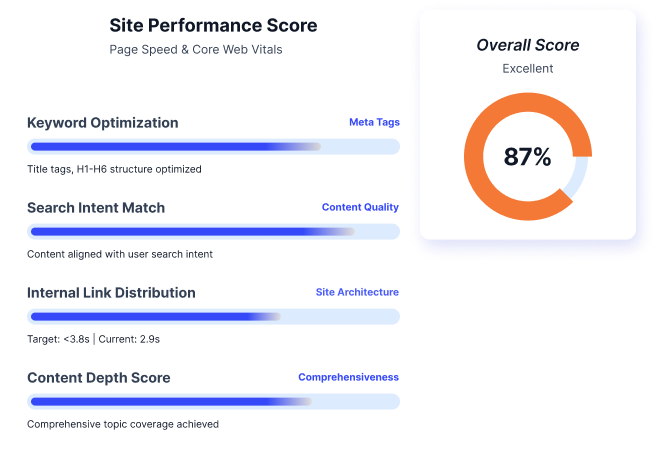Click the Excellent rating label

(x=527, y=69)
